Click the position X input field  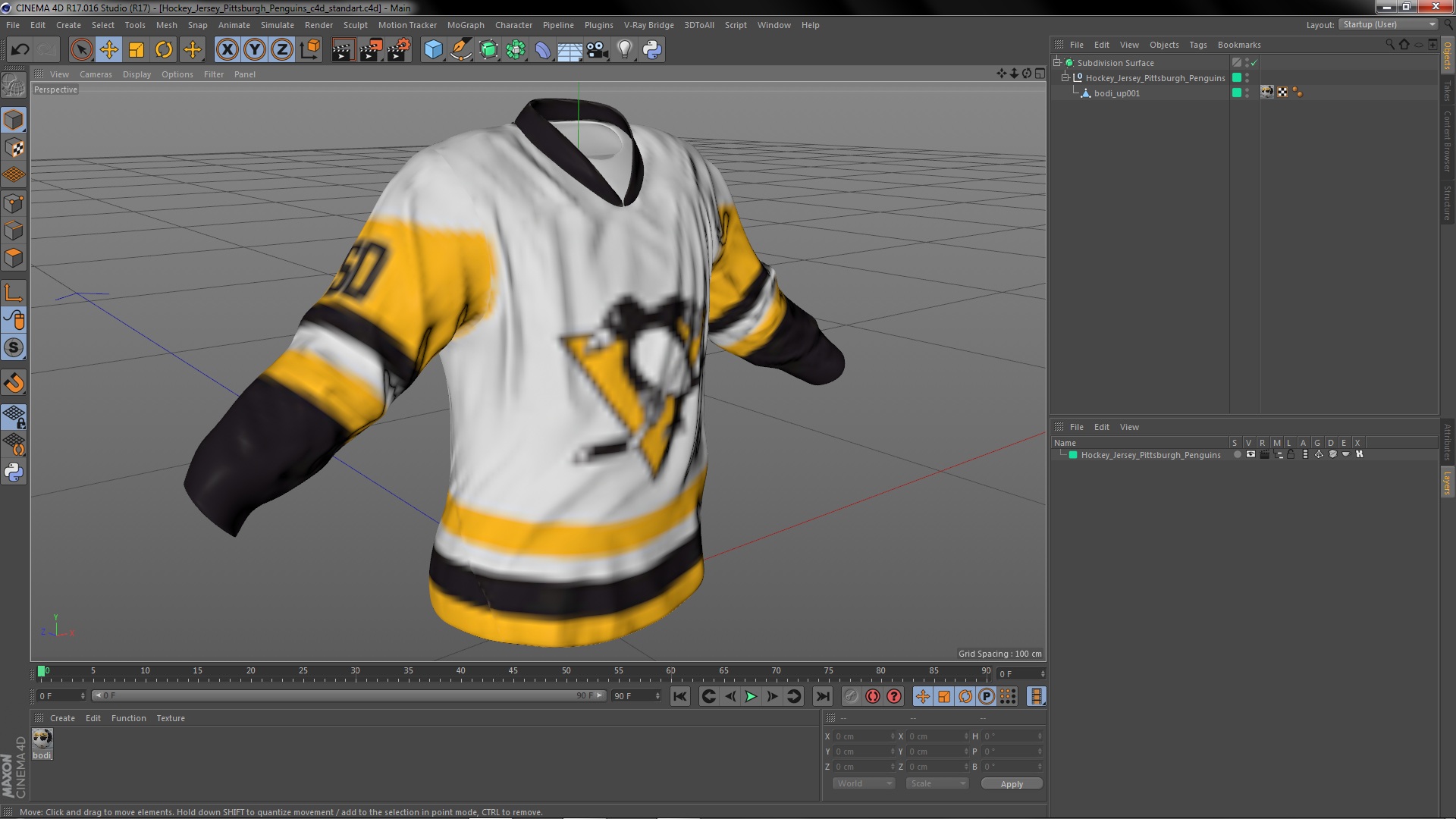click(864, 736)
